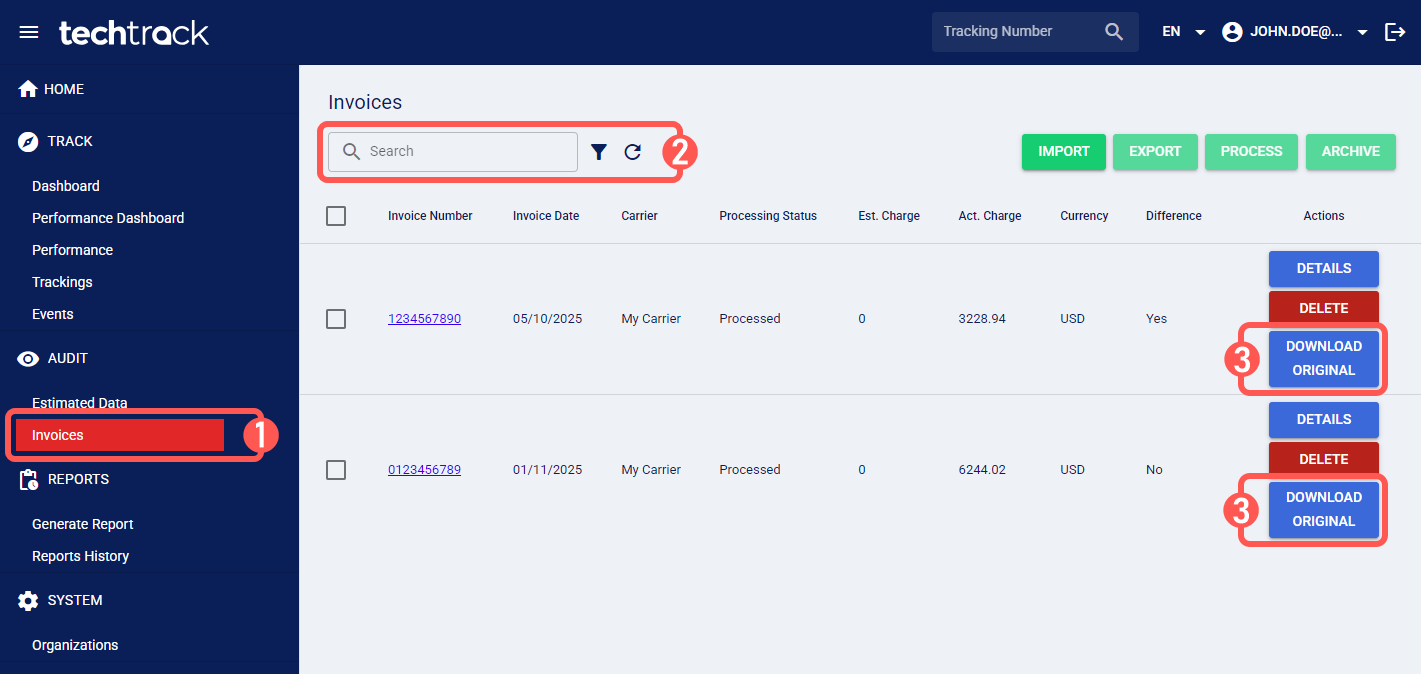Download original for invoice 0123456789

pyautogui.click(x=1324, y=509)
